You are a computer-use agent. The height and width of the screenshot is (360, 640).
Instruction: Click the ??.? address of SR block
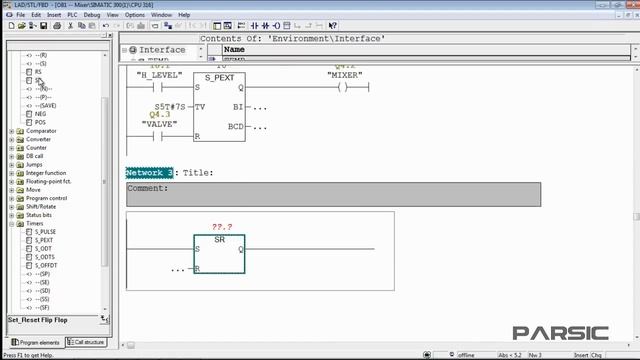[222, 227]
